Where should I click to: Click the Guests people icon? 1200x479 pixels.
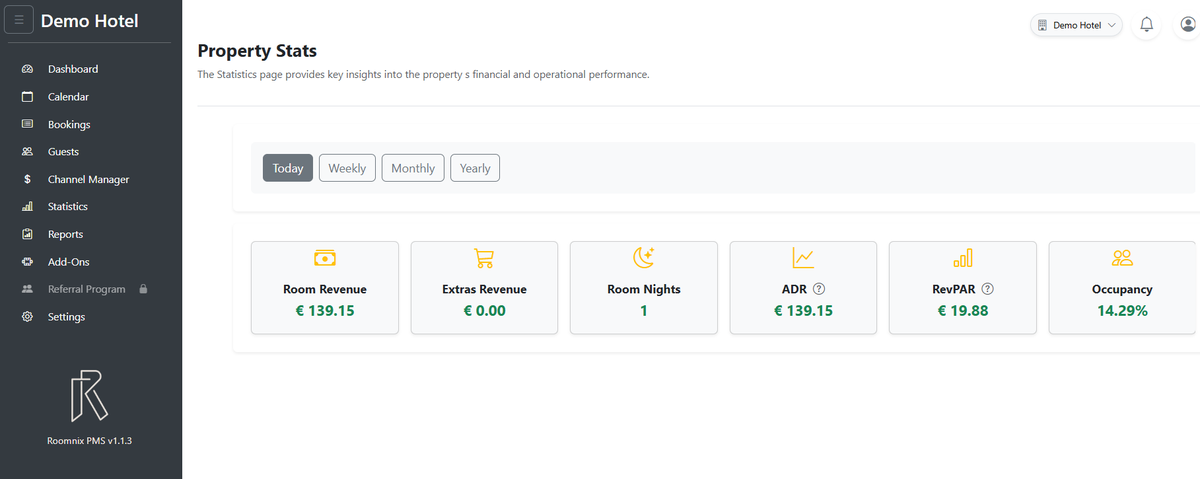(x=28, y=152)
